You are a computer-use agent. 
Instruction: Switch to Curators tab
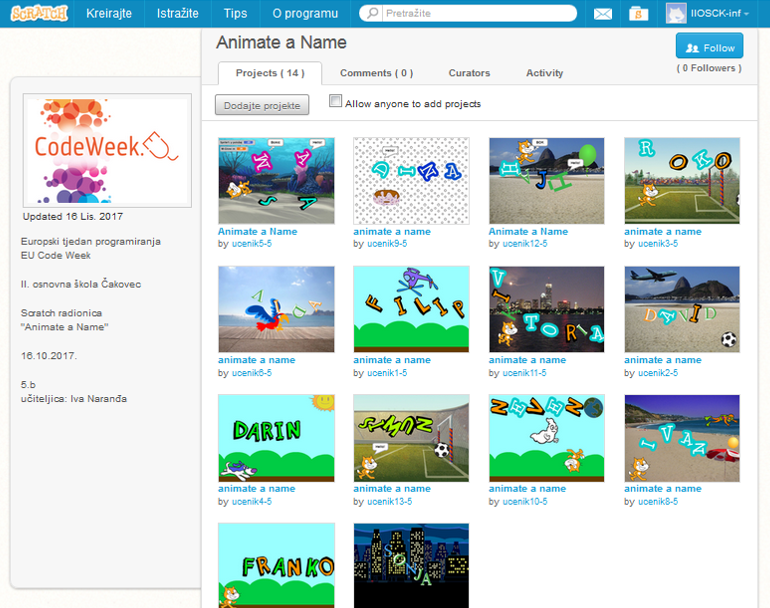469,73
